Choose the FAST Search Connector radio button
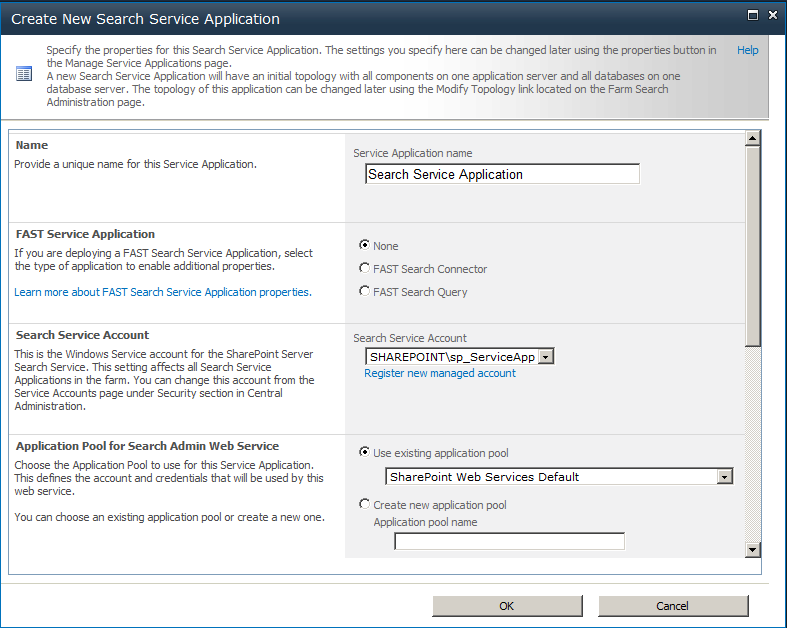Screen dimensions: 787x628 click(x=364, y=268)
